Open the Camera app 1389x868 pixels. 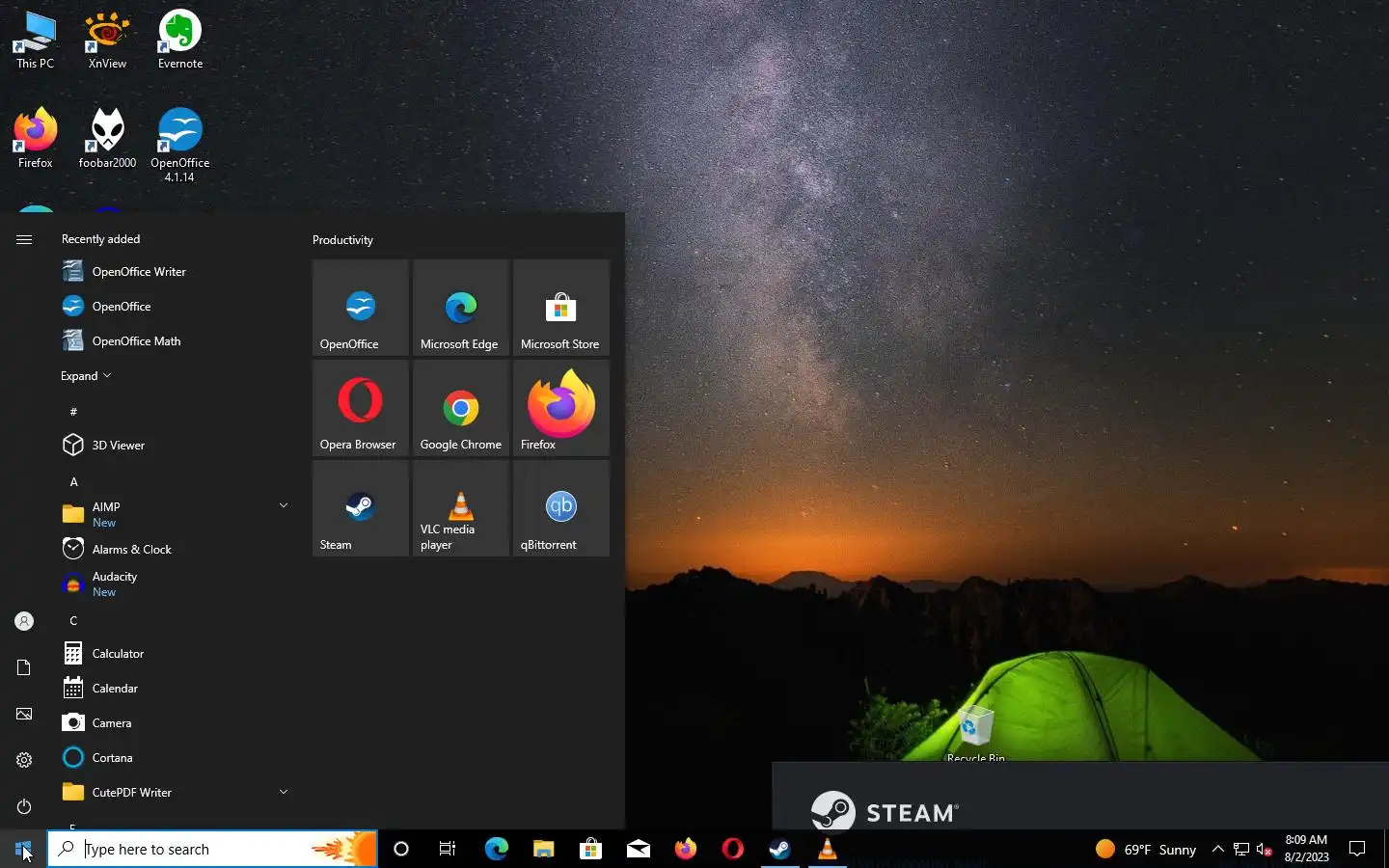click(x=174, y=723)
